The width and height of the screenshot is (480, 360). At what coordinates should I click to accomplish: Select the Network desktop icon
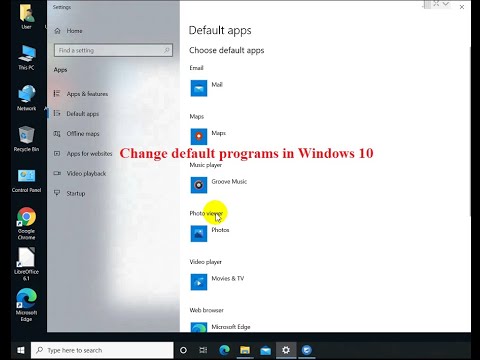point(26,98)
